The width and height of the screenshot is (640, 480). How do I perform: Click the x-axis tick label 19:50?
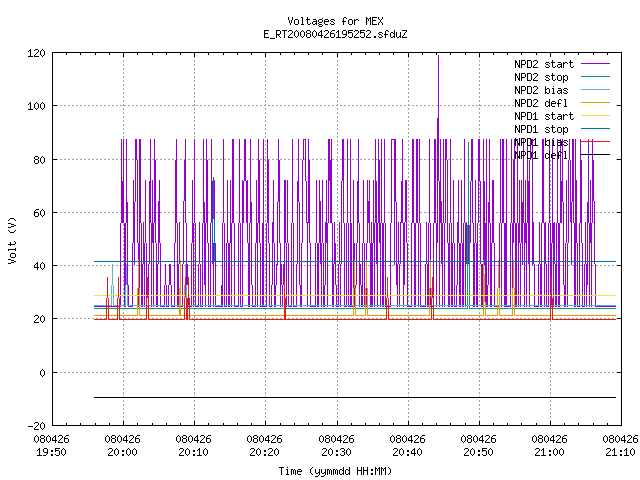(51, 452)
